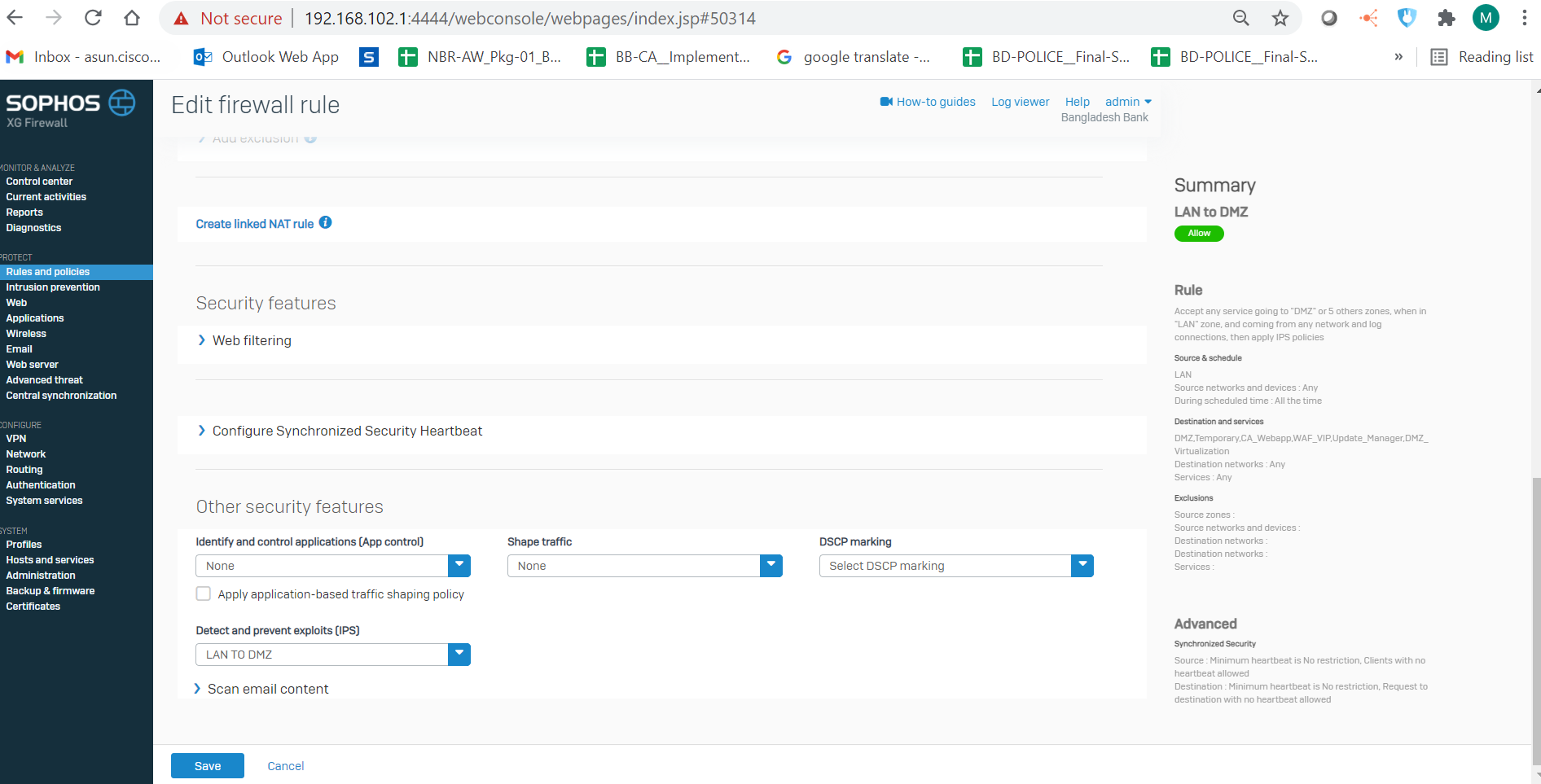Show more bookmarks with double chevron

[1398, 57]
